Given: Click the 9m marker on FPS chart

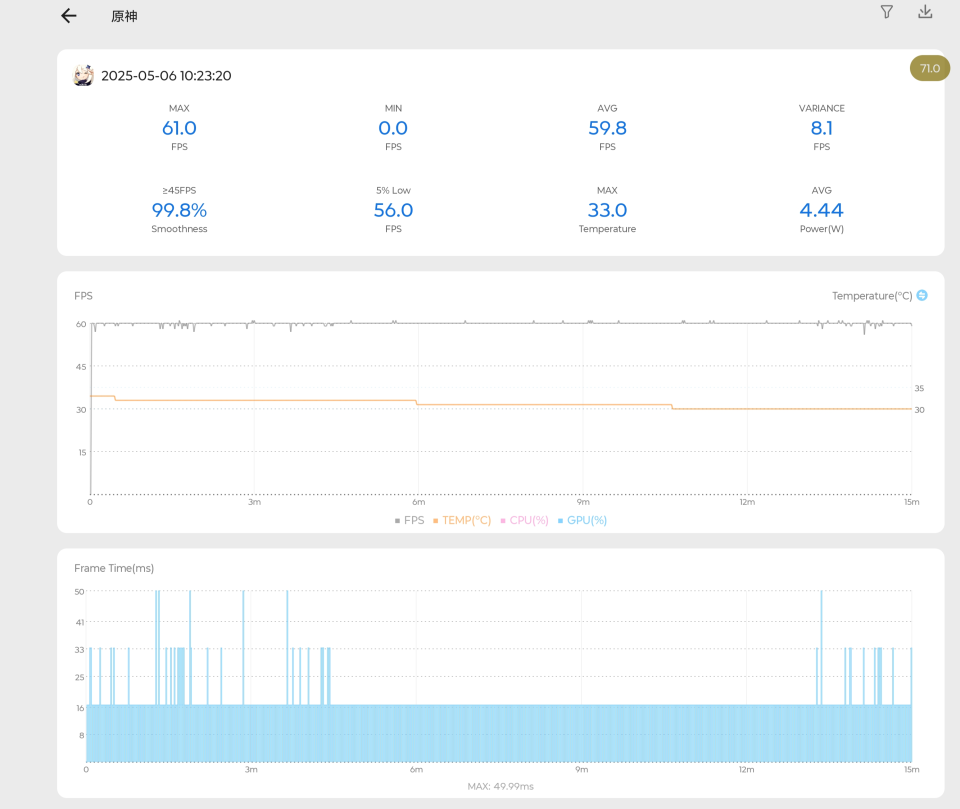Looking at the screenshot, I should pos(583,502).
